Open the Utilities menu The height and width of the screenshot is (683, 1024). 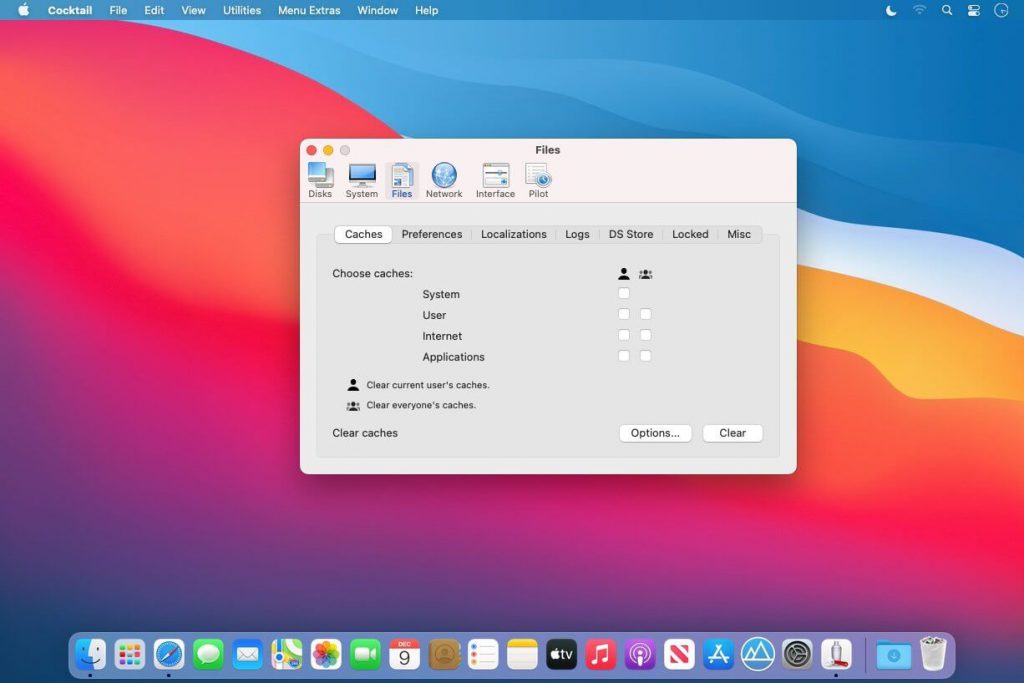(x=242, y=10)
